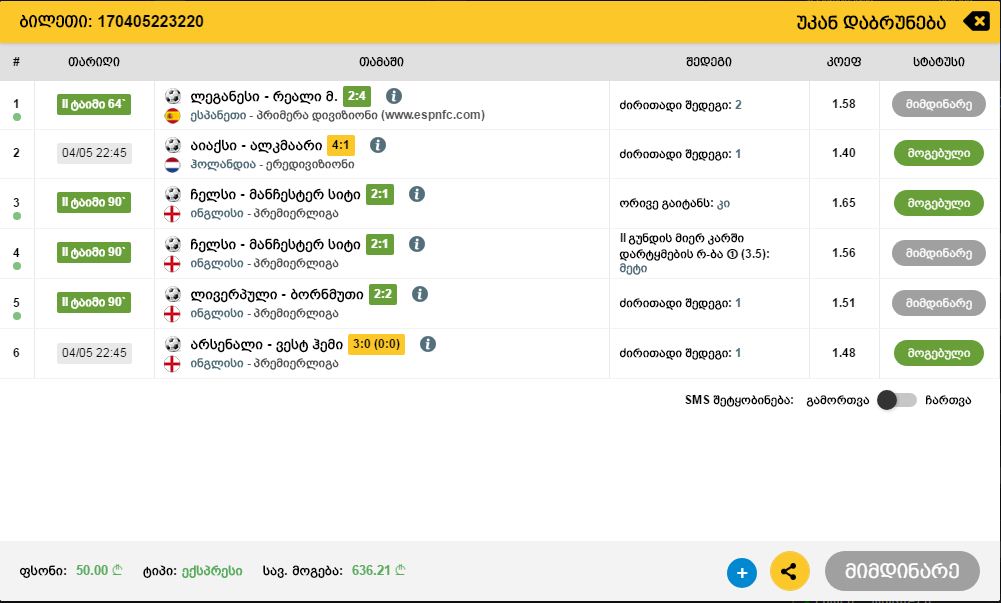The image size is (1001, 603).
Task: Click the gray მიმდინარე status in row 1
Action: tap(938, 104)
